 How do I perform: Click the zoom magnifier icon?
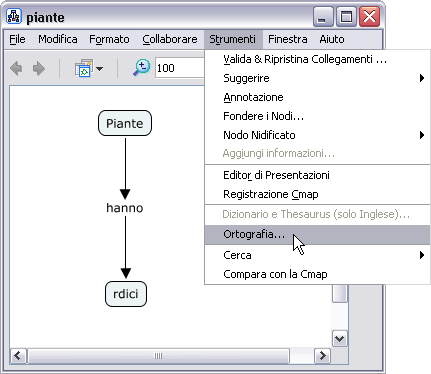(x=142, y=68)
